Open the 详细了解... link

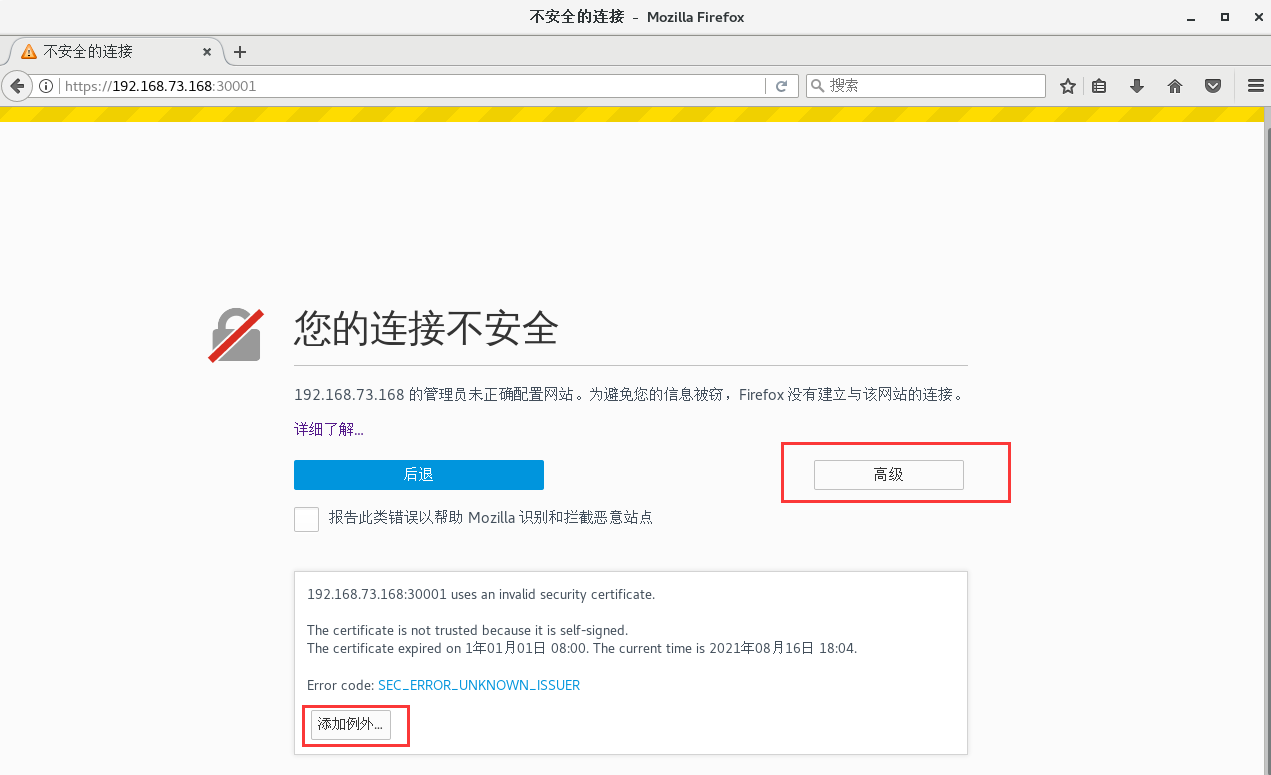[x=329, y=429]
